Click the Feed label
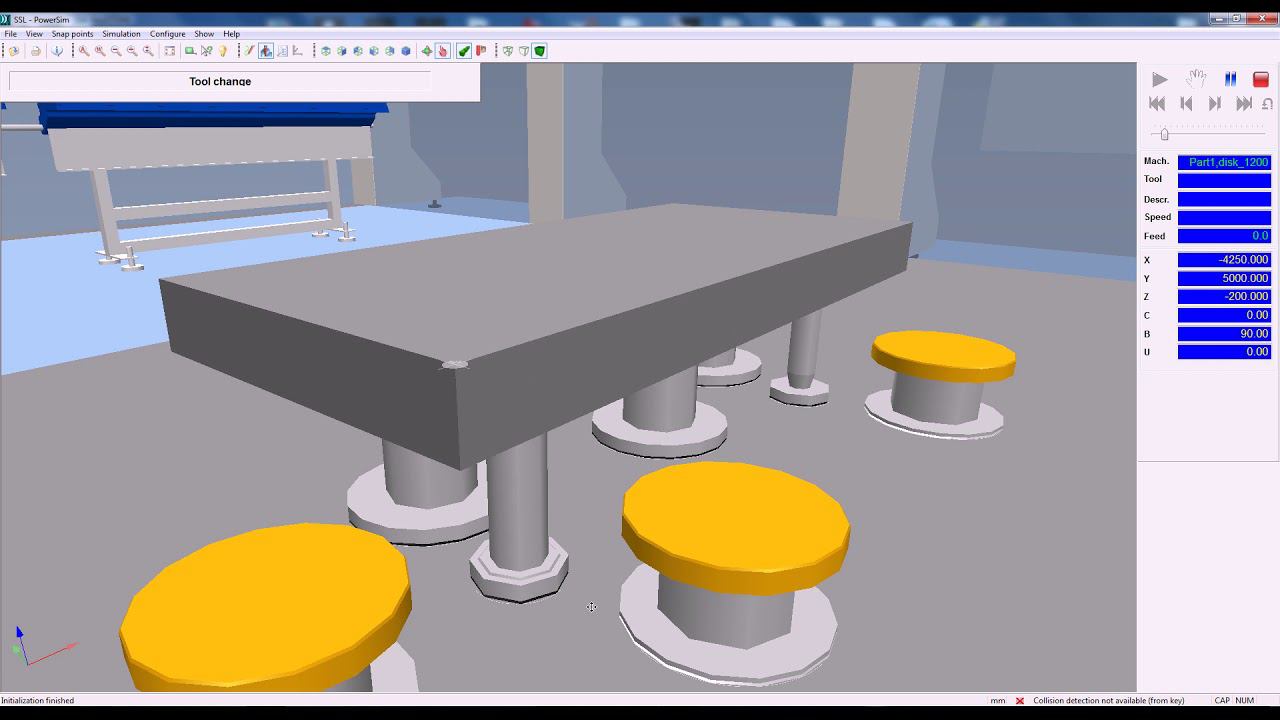Screen dimensions: 1280x720 click(x=1154, y=236)
